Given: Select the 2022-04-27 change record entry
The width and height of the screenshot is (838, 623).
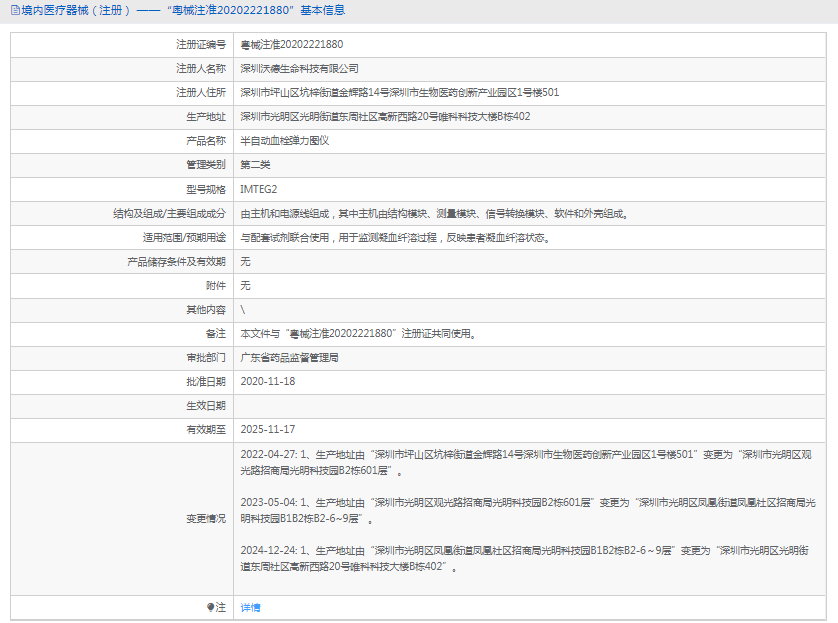Looking at the screenshot, I should point(526,463).
